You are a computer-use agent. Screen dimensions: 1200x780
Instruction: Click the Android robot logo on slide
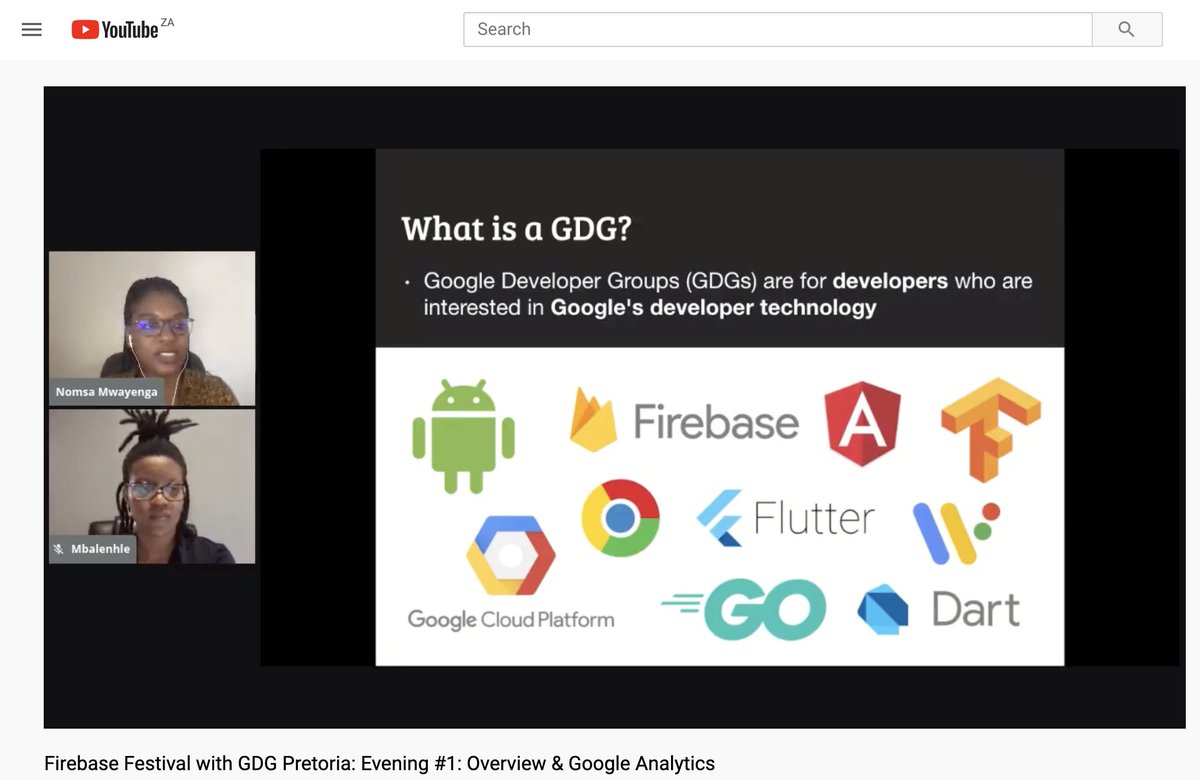463,435
